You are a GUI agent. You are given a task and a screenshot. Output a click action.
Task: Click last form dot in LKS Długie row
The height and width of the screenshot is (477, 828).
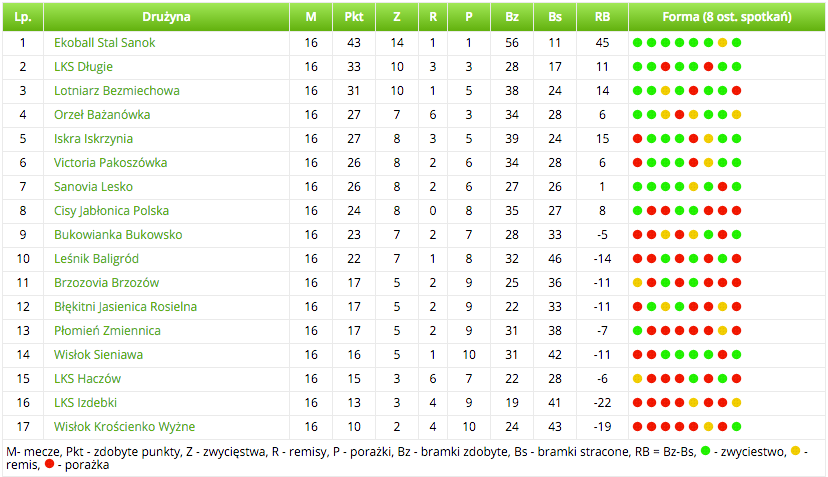point(736,67)
